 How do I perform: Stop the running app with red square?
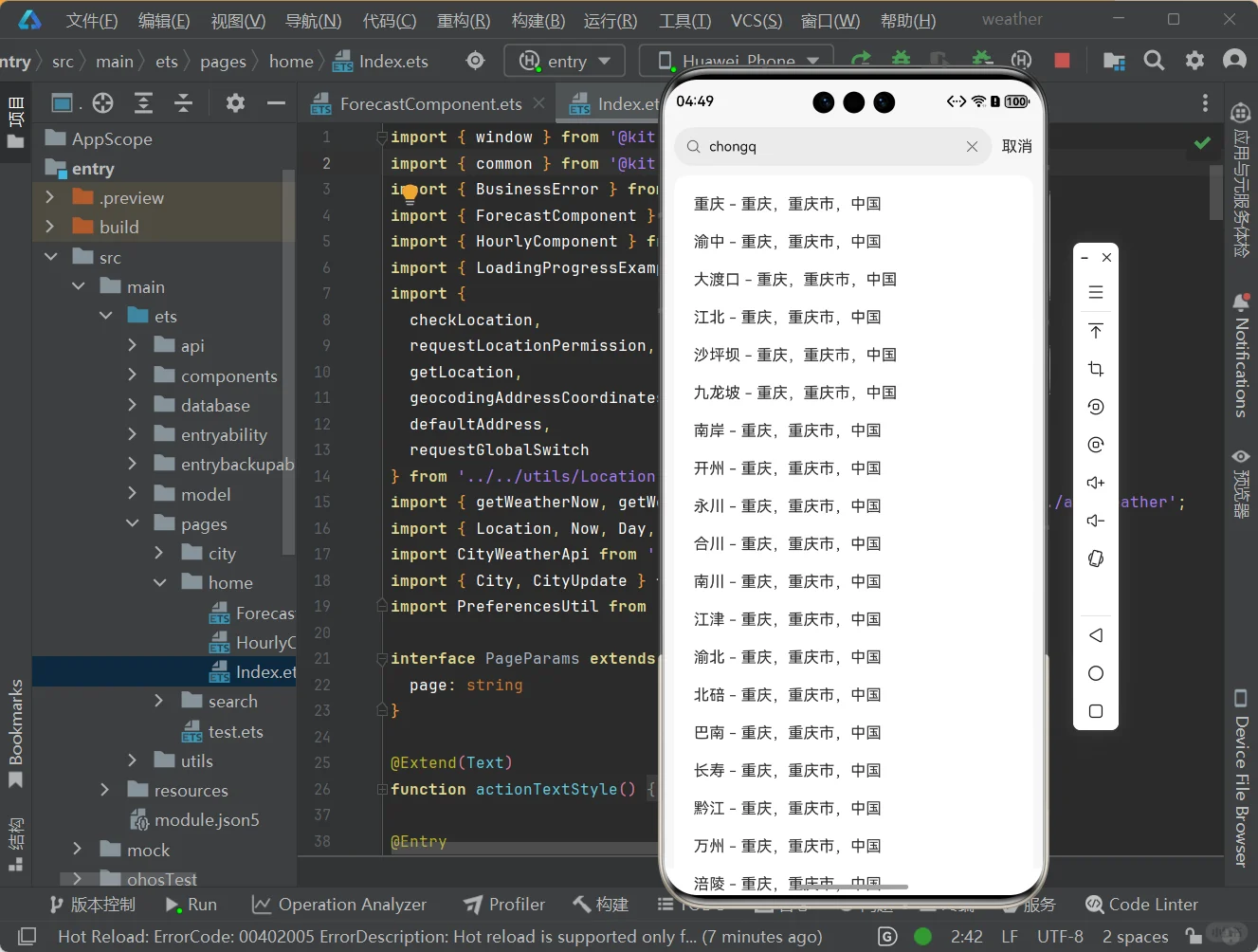(1062, 61)
